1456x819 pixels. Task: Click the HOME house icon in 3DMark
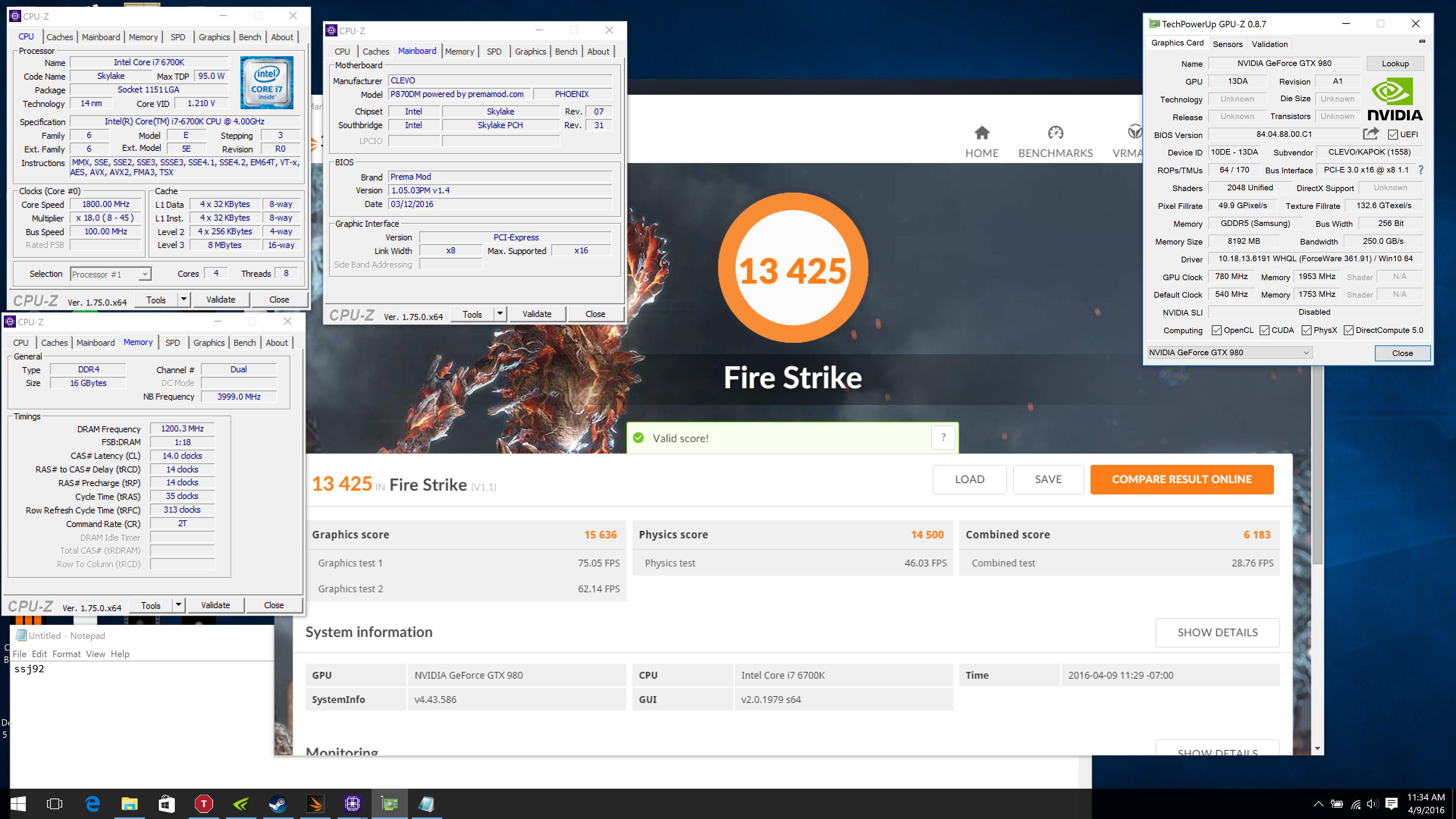(982, 133)
